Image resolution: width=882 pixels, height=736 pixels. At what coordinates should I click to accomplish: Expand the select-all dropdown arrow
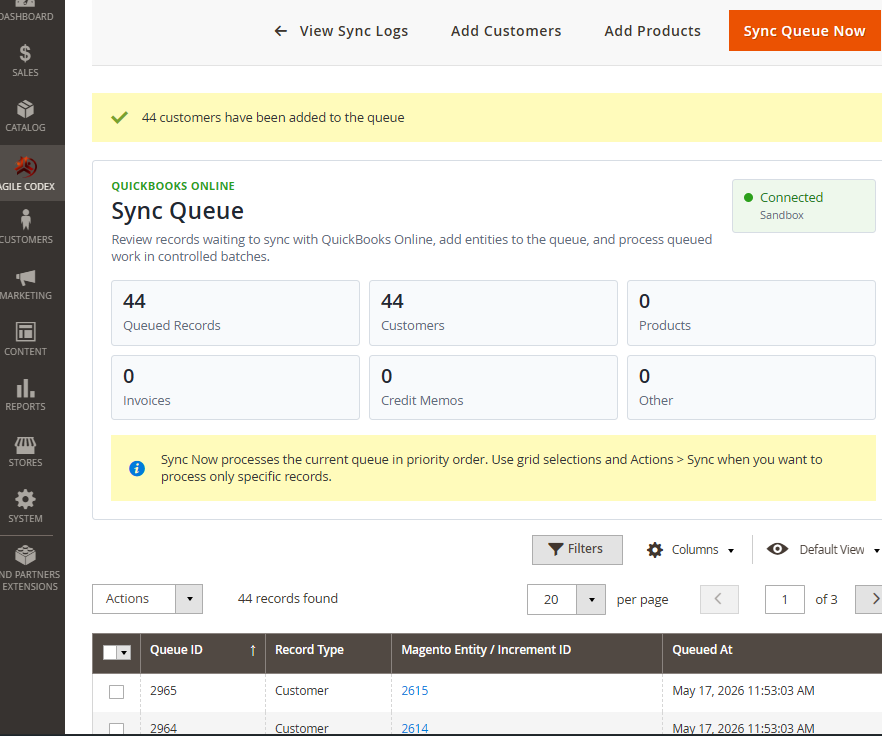pyautogui.click(x=124, y=652)
